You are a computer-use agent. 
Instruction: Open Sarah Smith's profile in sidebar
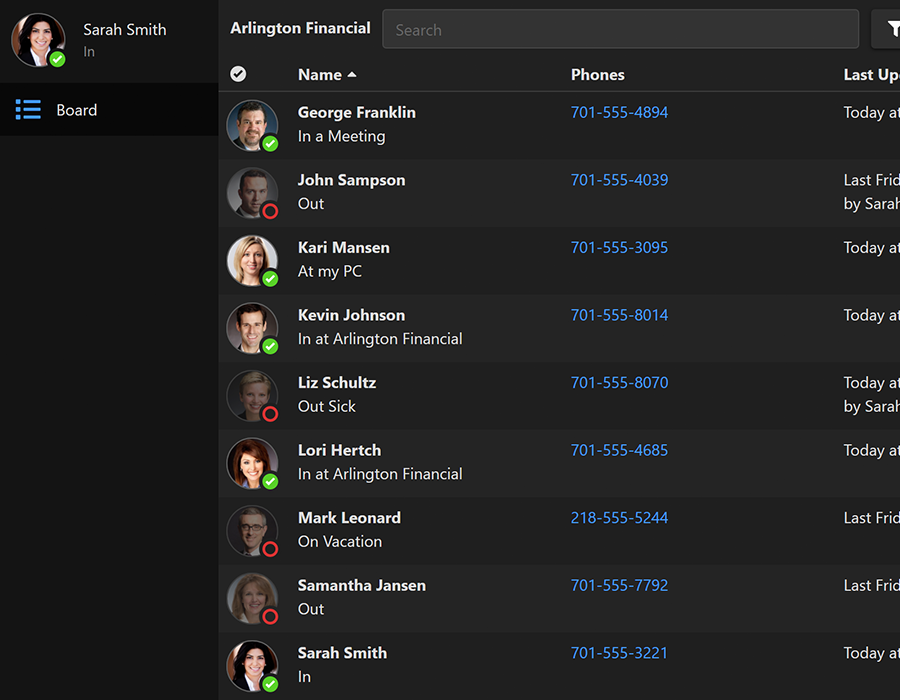124,30
